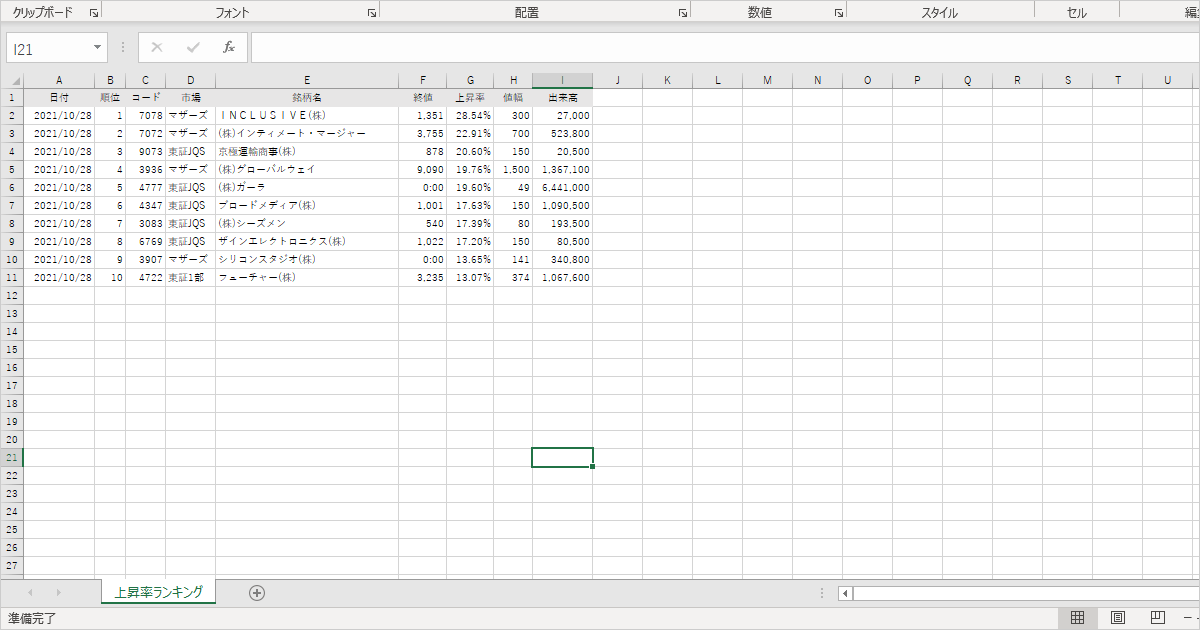
Task: Click the スタイル ribbon group label
Action: click(939, 13)
